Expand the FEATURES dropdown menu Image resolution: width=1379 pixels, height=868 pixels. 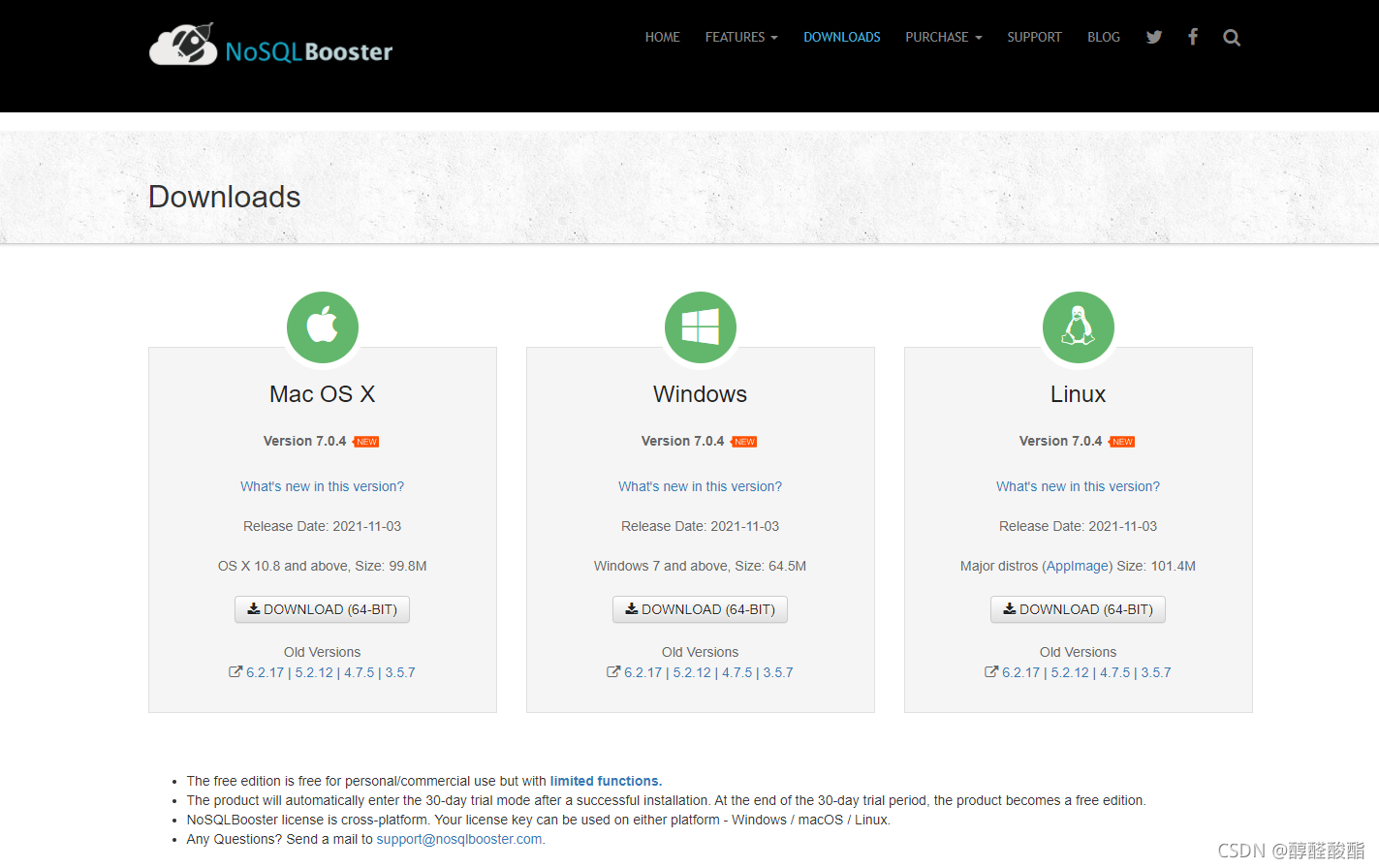click(741, 37)
